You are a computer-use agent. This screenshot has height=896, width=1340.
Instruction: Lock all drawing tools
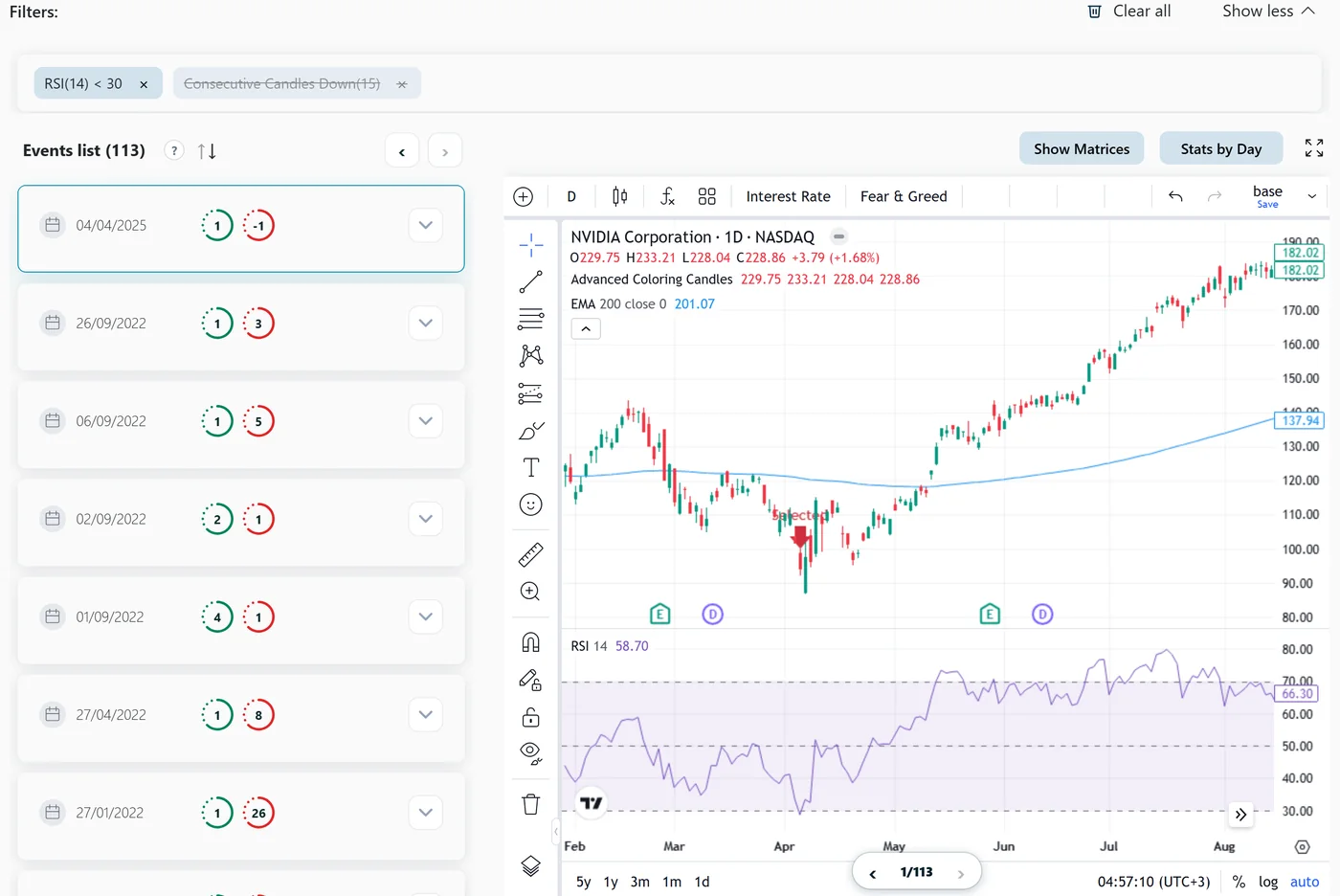[531, 717]
